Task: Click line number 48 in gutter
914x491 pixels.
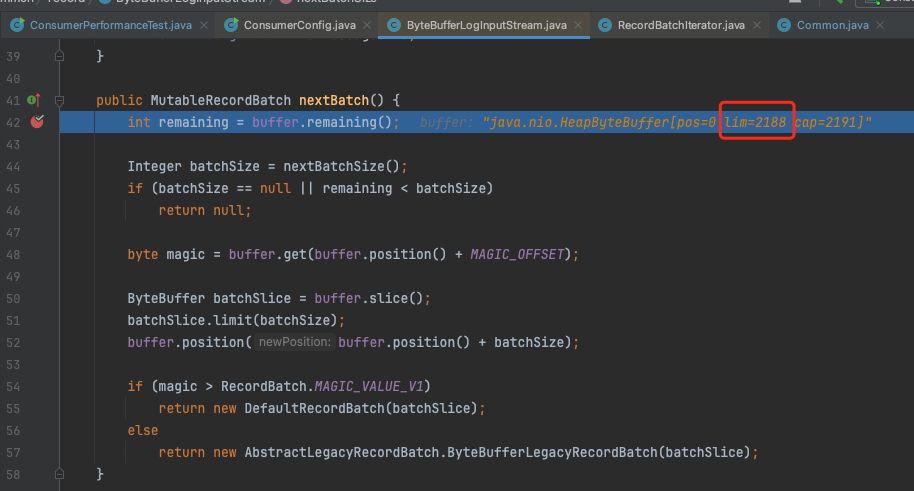Action: [x=13, y=254]
